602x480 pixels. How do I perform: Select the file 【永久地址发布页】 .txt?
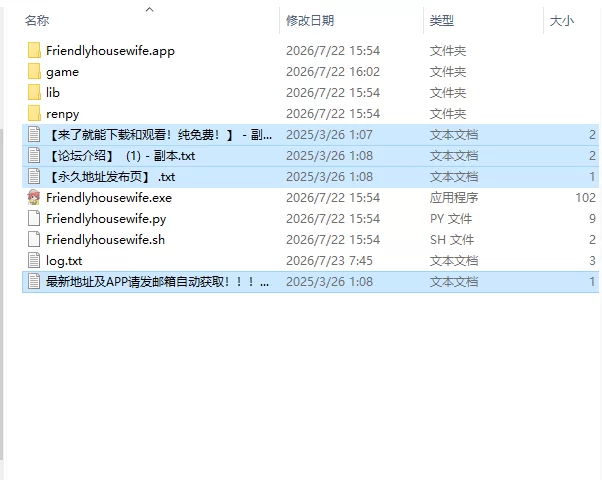pos(111,177)
